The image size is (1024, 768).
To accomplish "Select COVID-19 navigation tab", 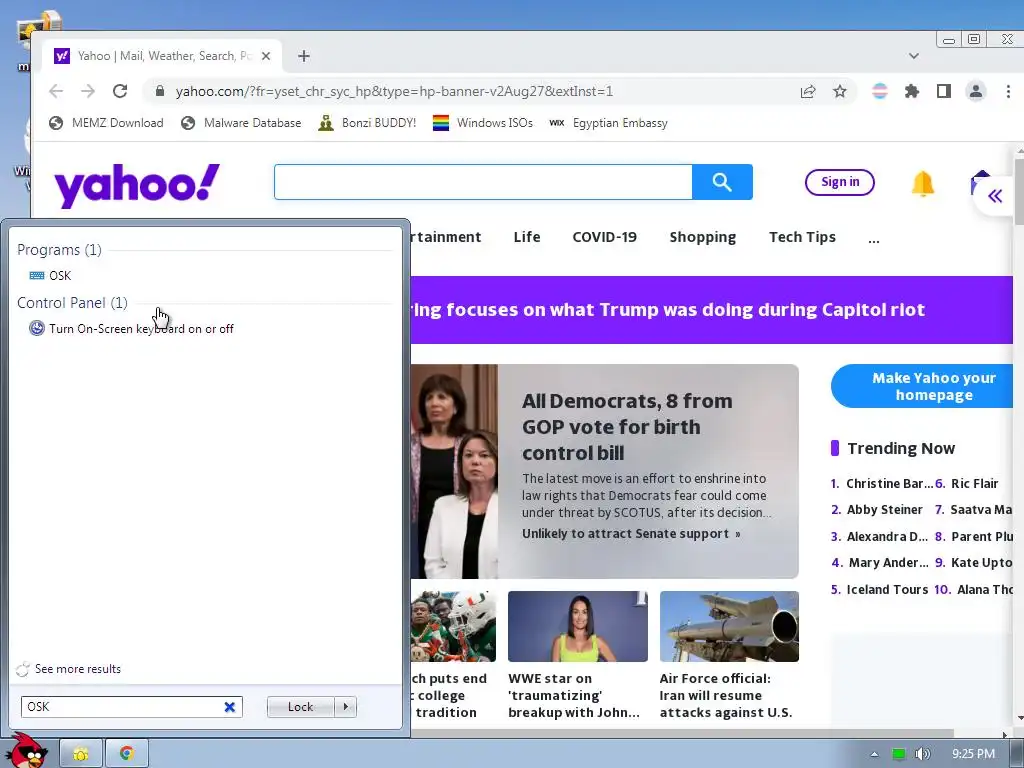I will pyautogui.click(x=605, y=237).
